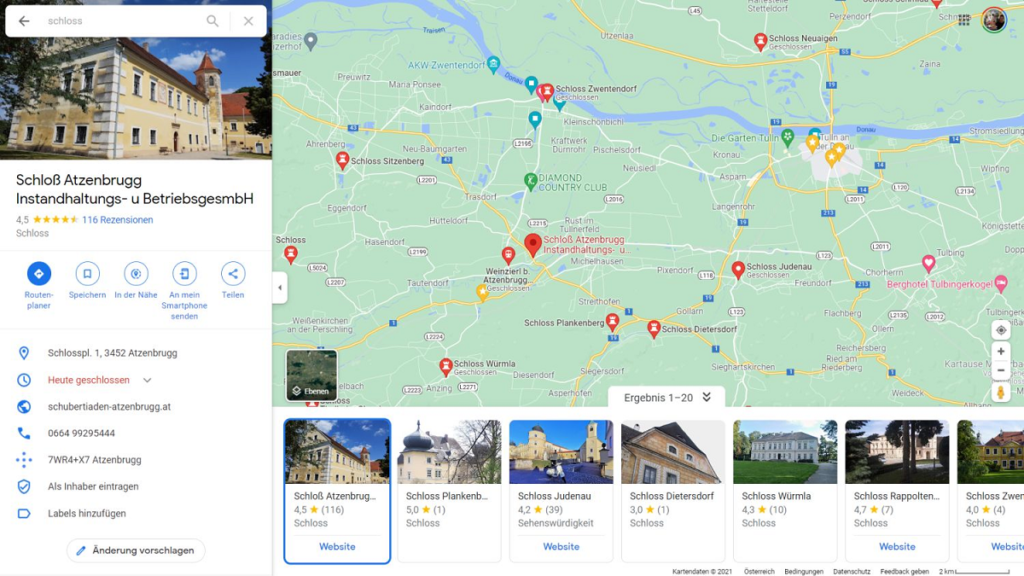Image resolution: width=1024 pixels, height=576 pixels.
Task: Click the In der Nähe nearby icon
Action: tap(136, 273)
